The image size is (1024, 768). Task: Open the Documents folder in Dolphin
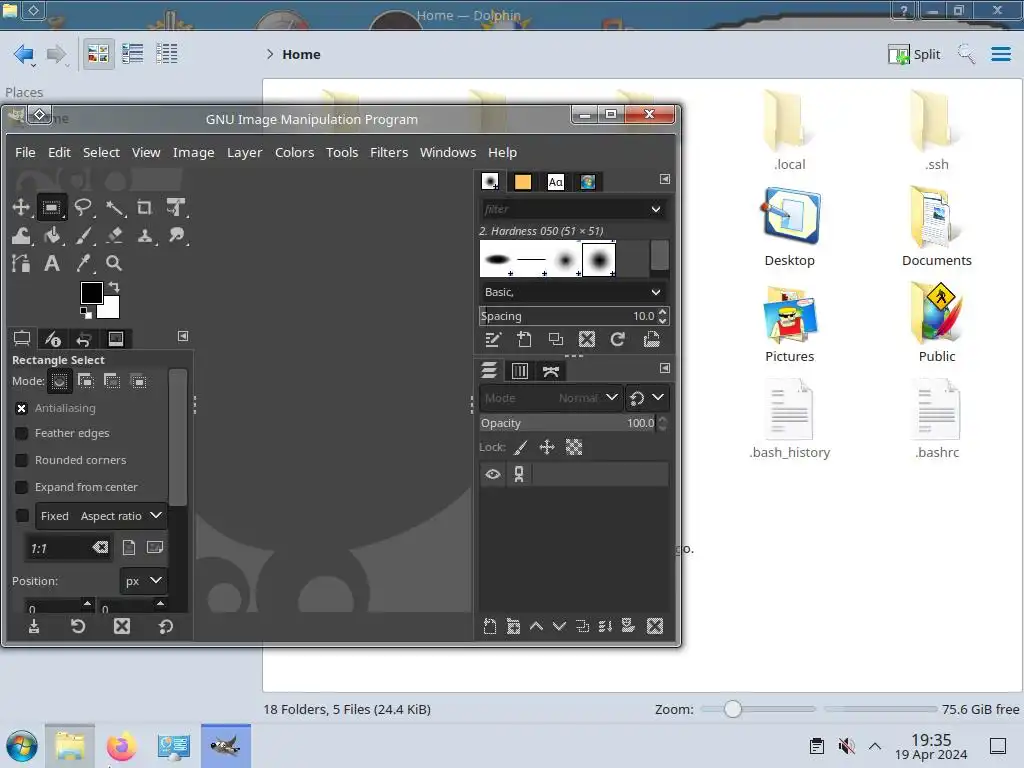pos(936,227)
